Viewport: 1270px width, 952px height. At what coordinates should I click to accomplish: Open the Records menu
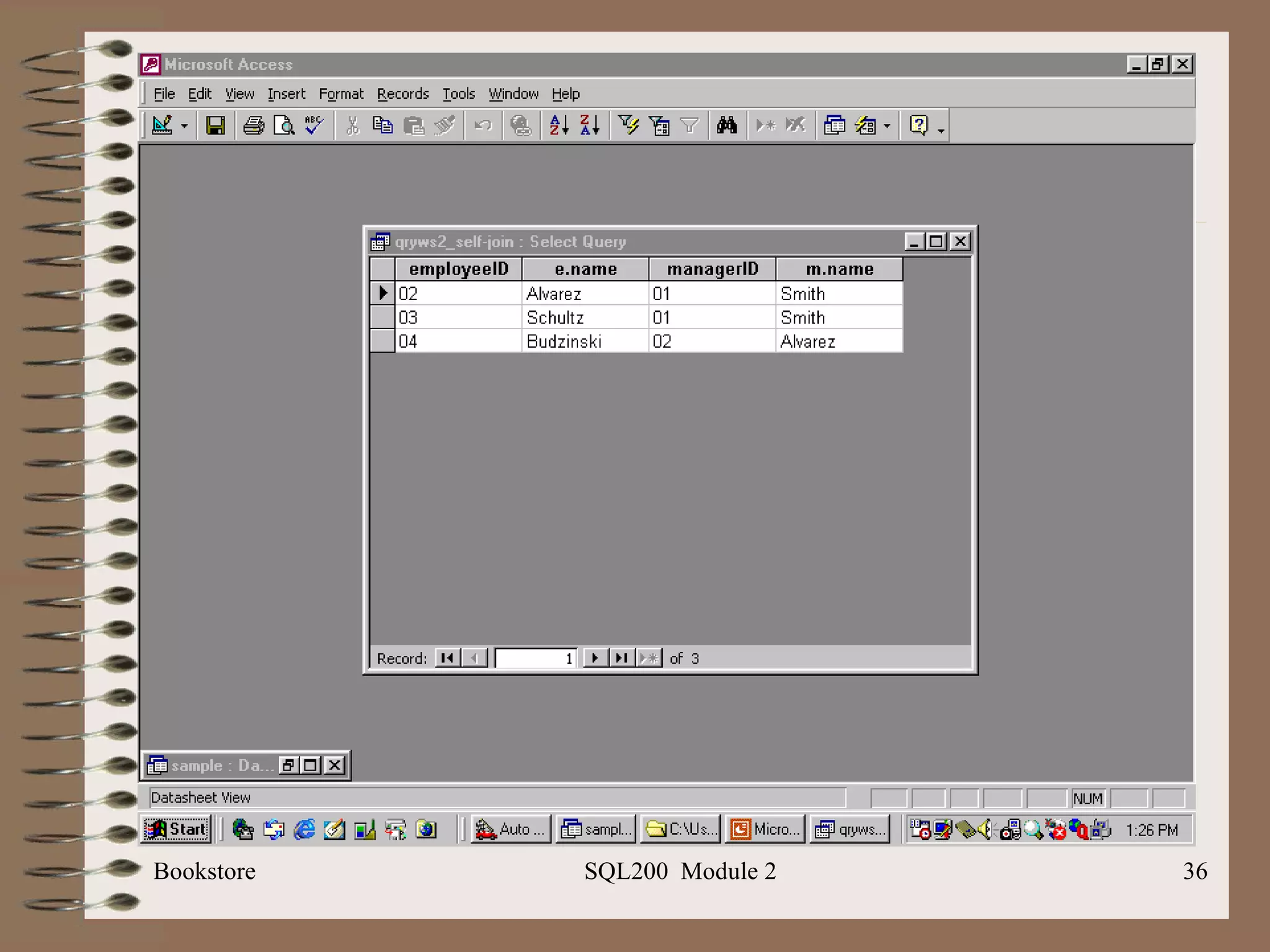tap(402, 94)
